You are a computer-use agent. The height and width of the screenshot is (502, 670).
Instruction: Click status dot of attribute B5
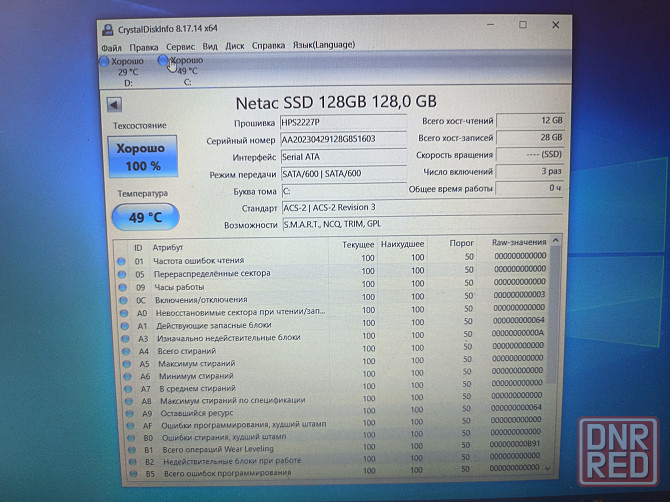[133, 474]
